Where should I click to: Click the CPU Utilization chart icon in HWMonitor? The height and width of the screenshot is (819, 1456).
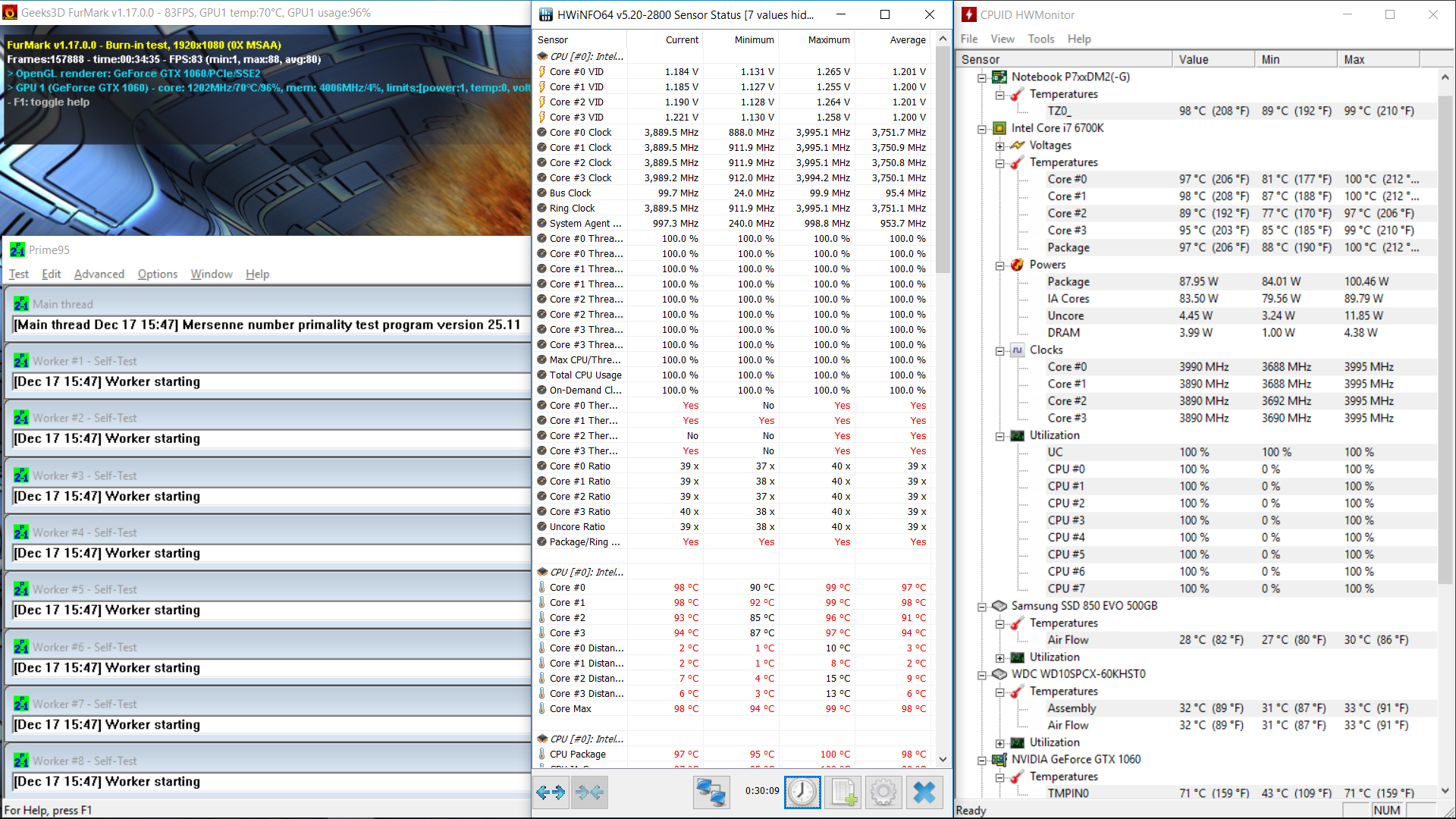point(1017,435)
